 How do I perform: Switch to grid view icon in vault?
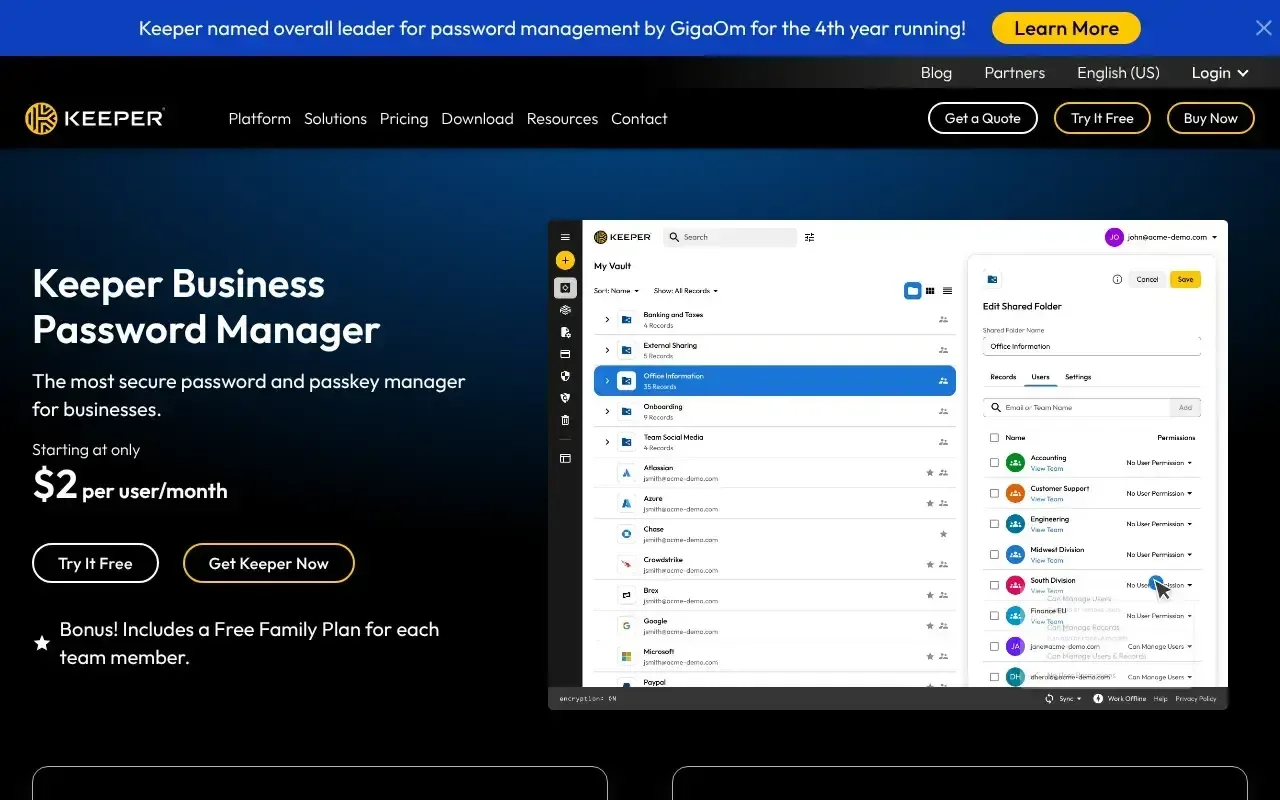[x=930, y=291]
